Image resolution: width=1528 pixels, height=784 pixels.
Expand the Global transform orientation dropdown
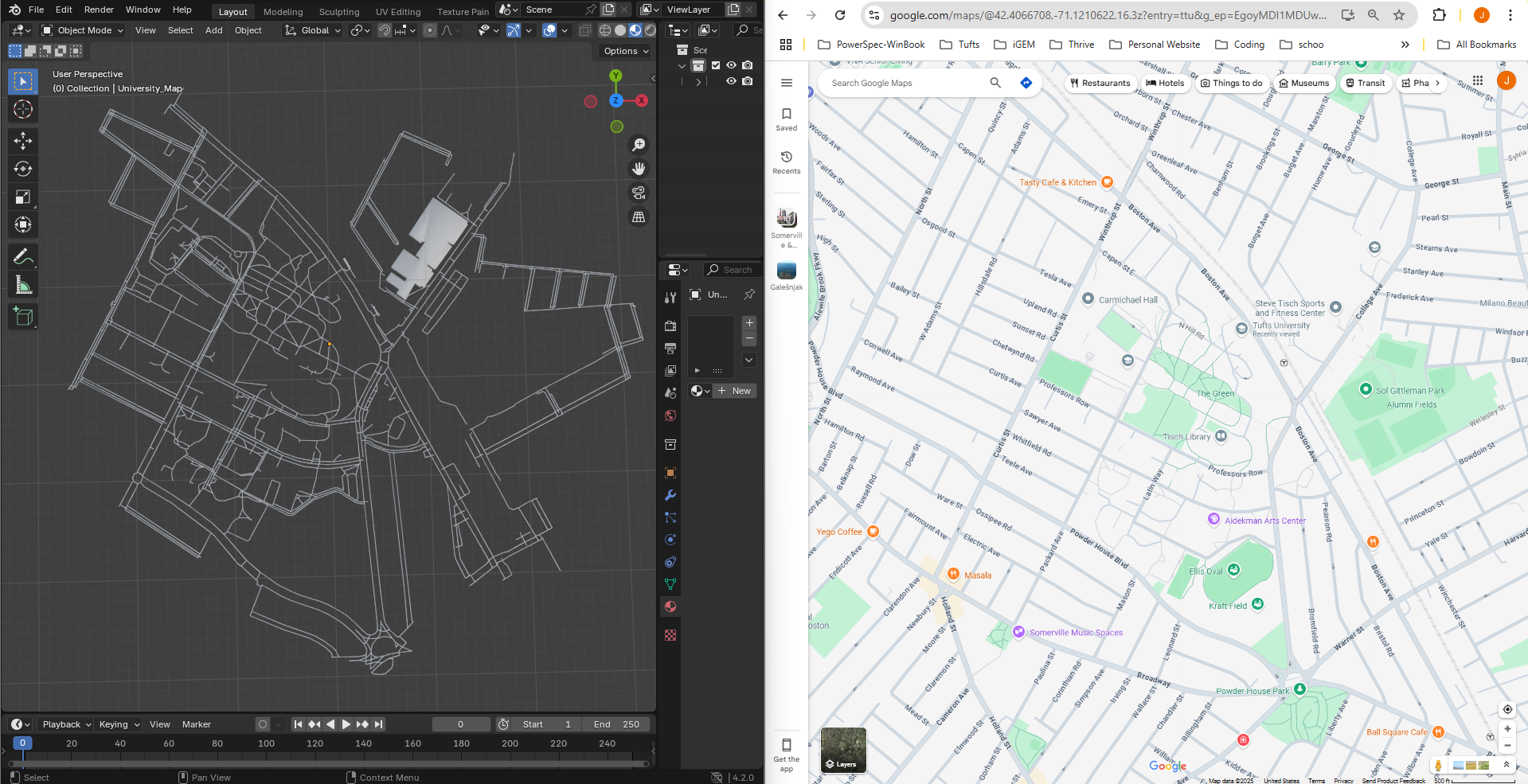tap(314, 30)
